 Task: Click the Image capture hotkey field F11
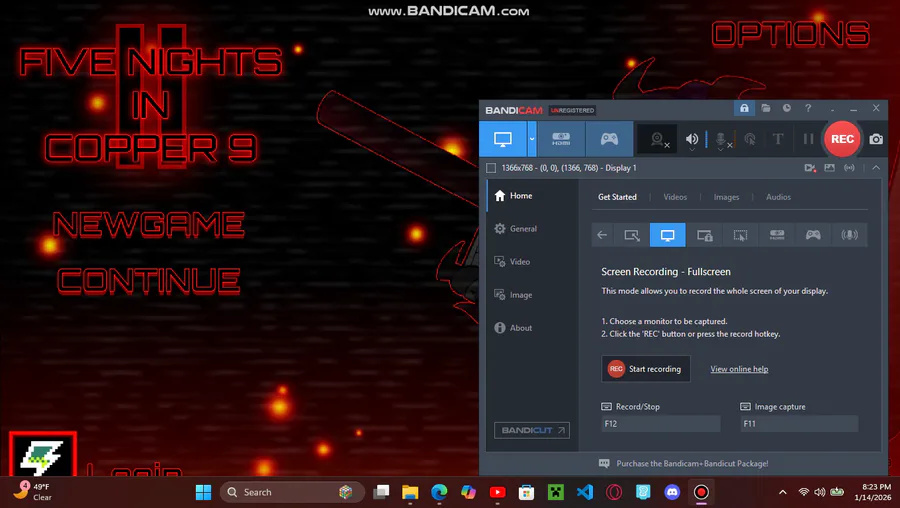800,424
